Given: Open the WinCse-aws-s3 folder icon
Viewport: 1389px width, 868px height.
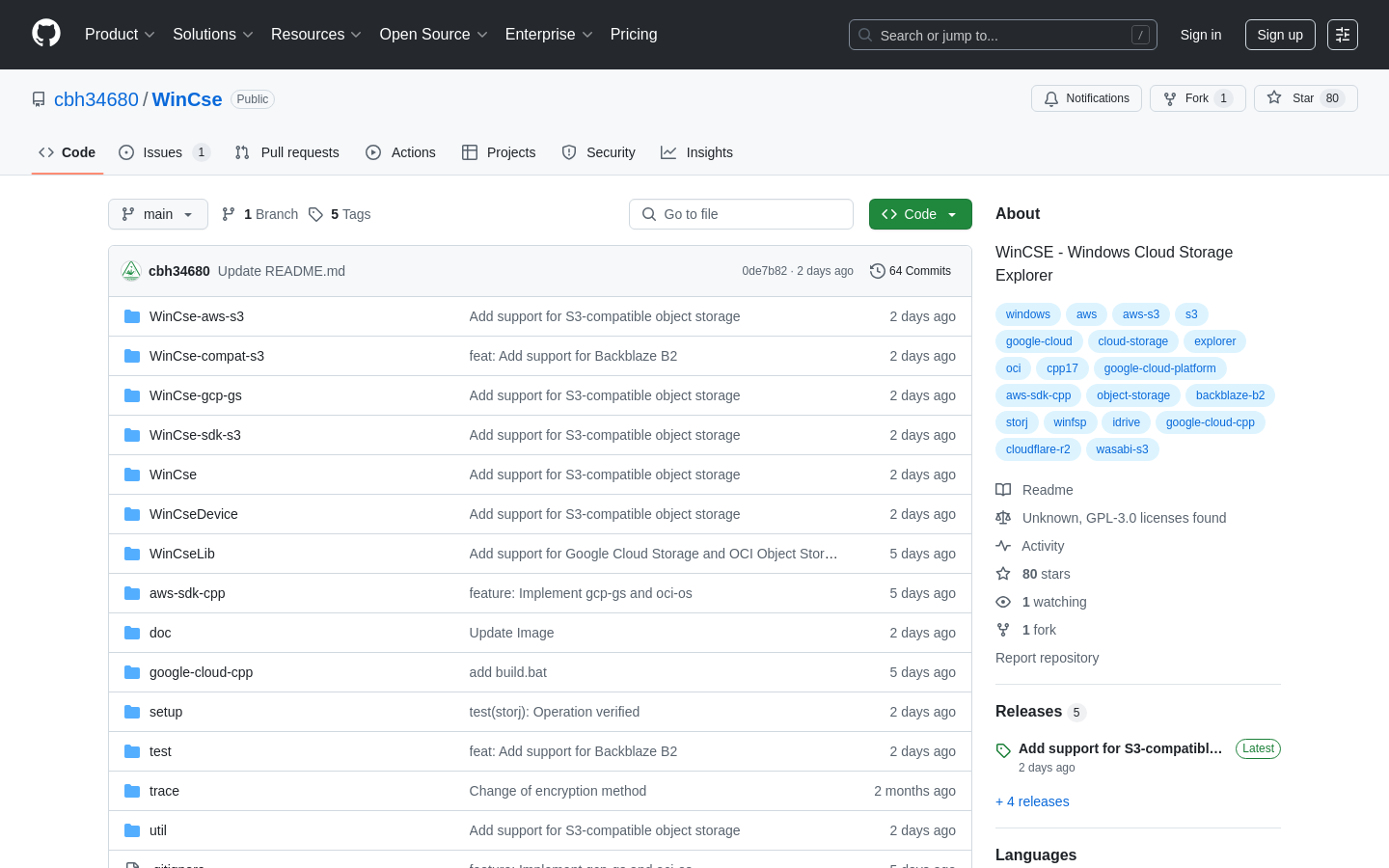Looking at the screenshot, I should [x=132, y=316].
